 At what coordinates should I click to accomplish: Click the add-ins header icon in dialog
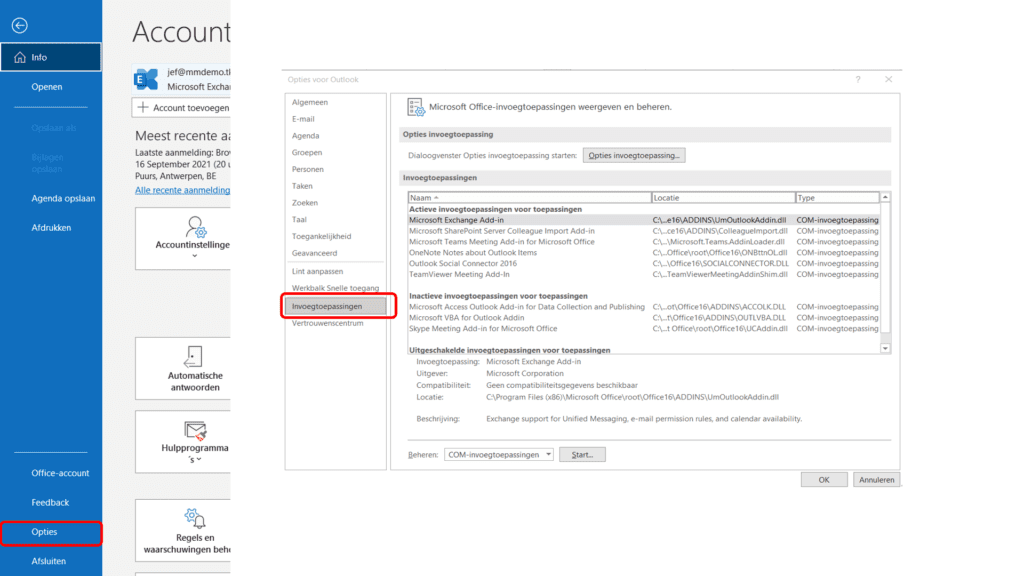pos(415,107)
